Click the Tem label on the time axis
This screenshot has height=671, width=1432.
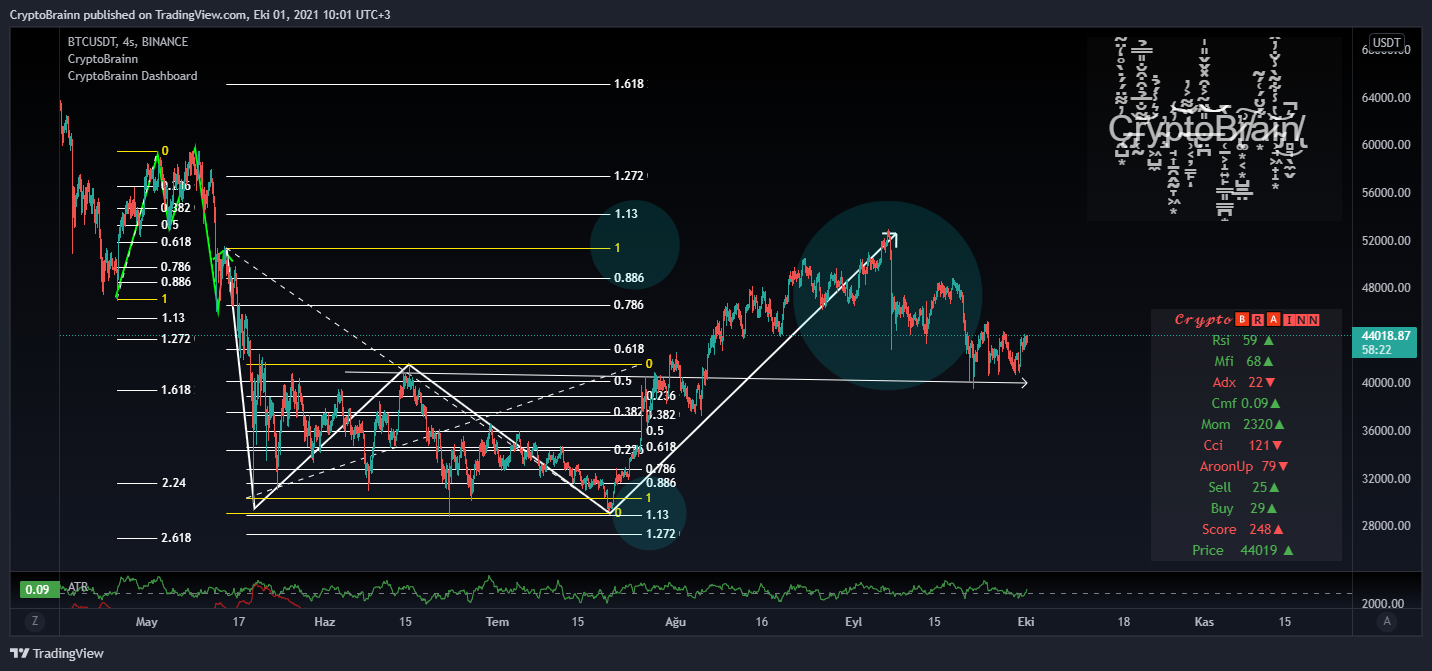click(497, 622)
